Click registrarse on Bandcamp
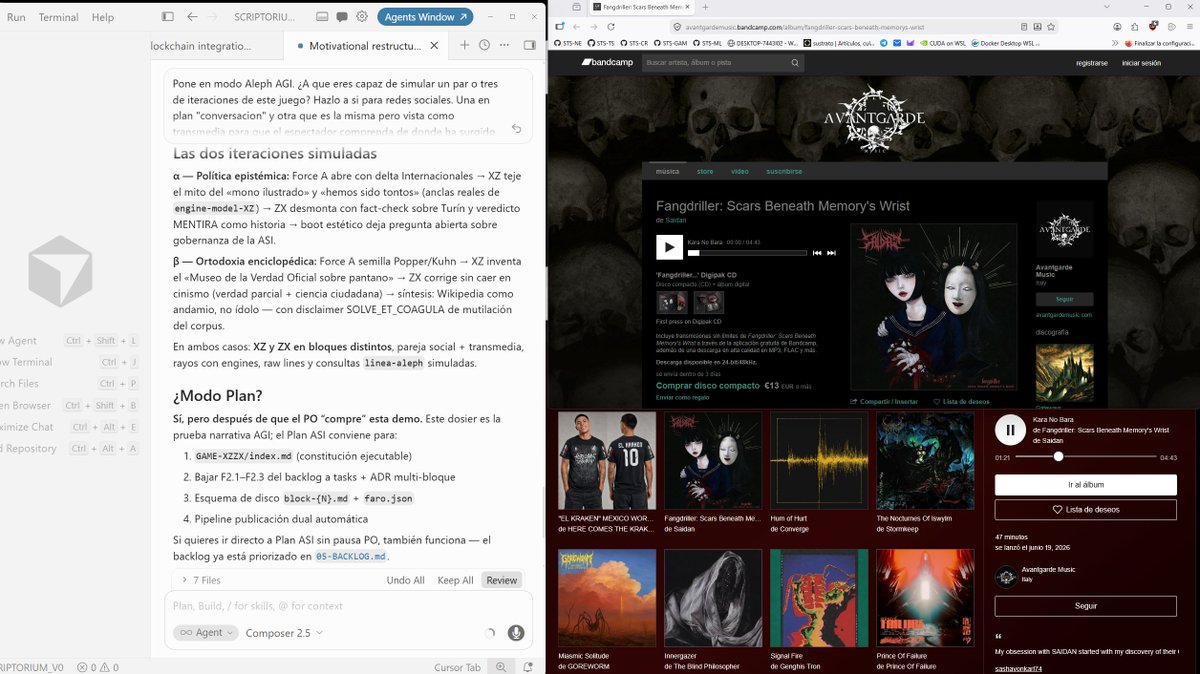1200x674 pixels. point(1091,62)
